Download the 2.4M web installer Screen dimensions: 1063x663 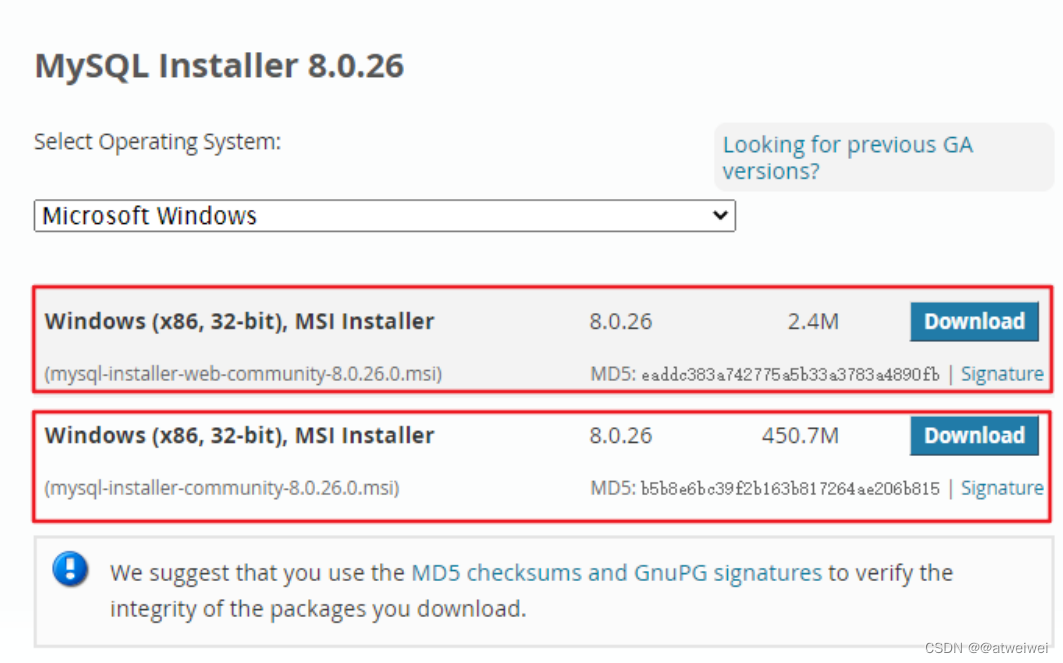coord(974,321)
